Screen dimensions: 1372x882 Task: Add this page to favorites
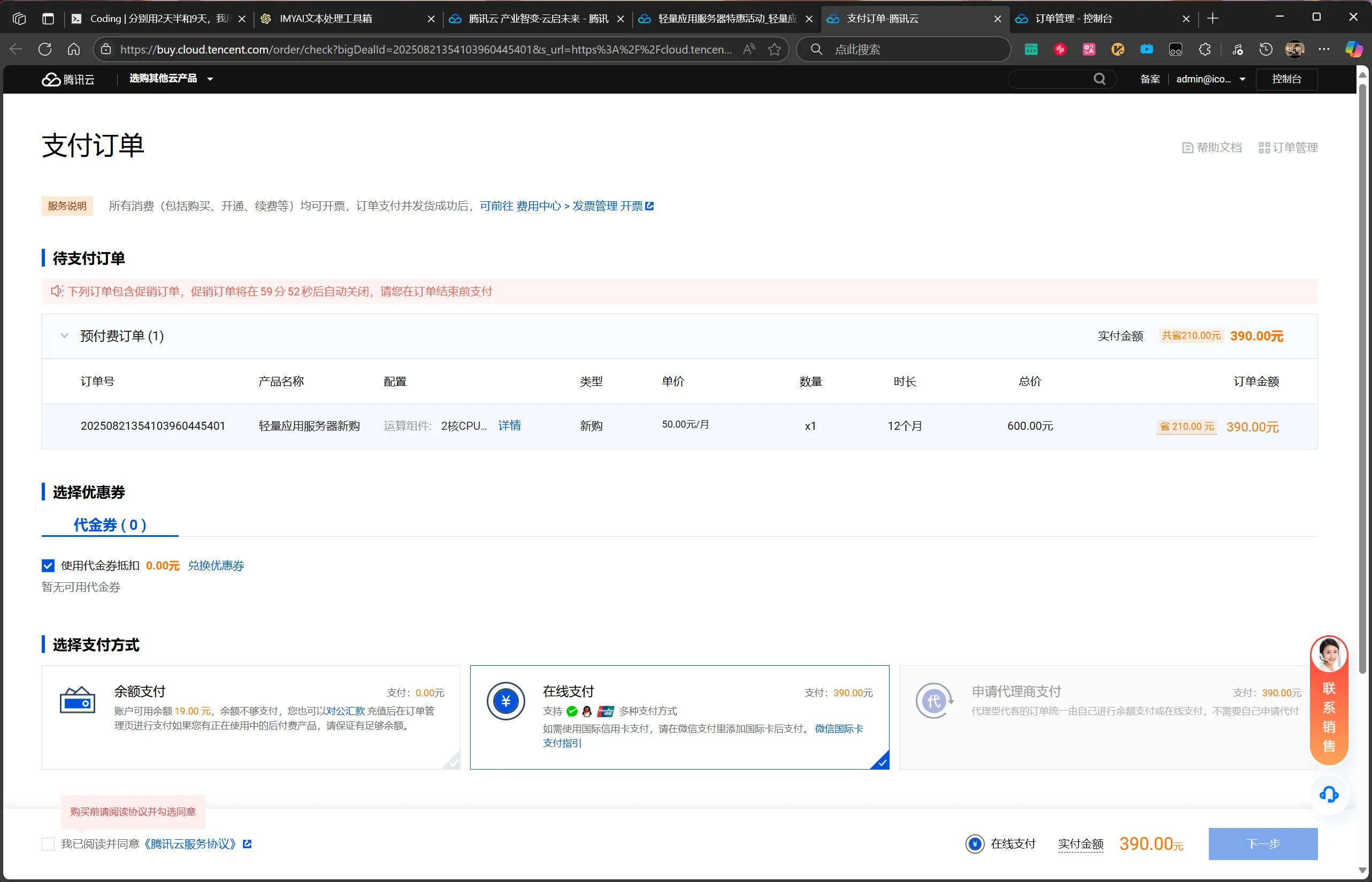point(774,49)
